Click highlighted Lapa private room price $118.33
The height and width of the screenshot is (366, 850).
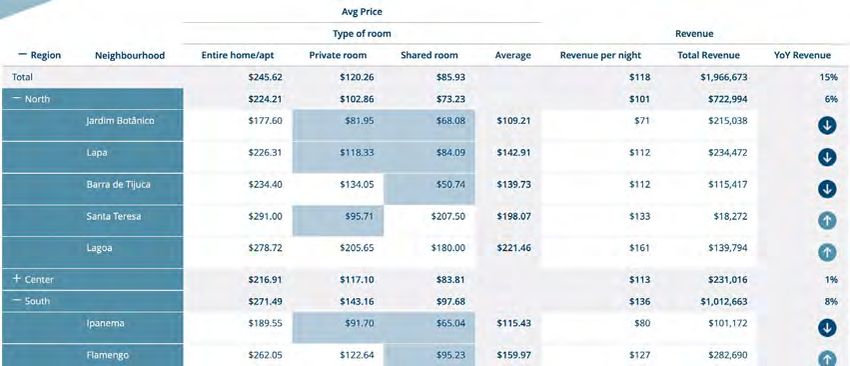point(357,153)
